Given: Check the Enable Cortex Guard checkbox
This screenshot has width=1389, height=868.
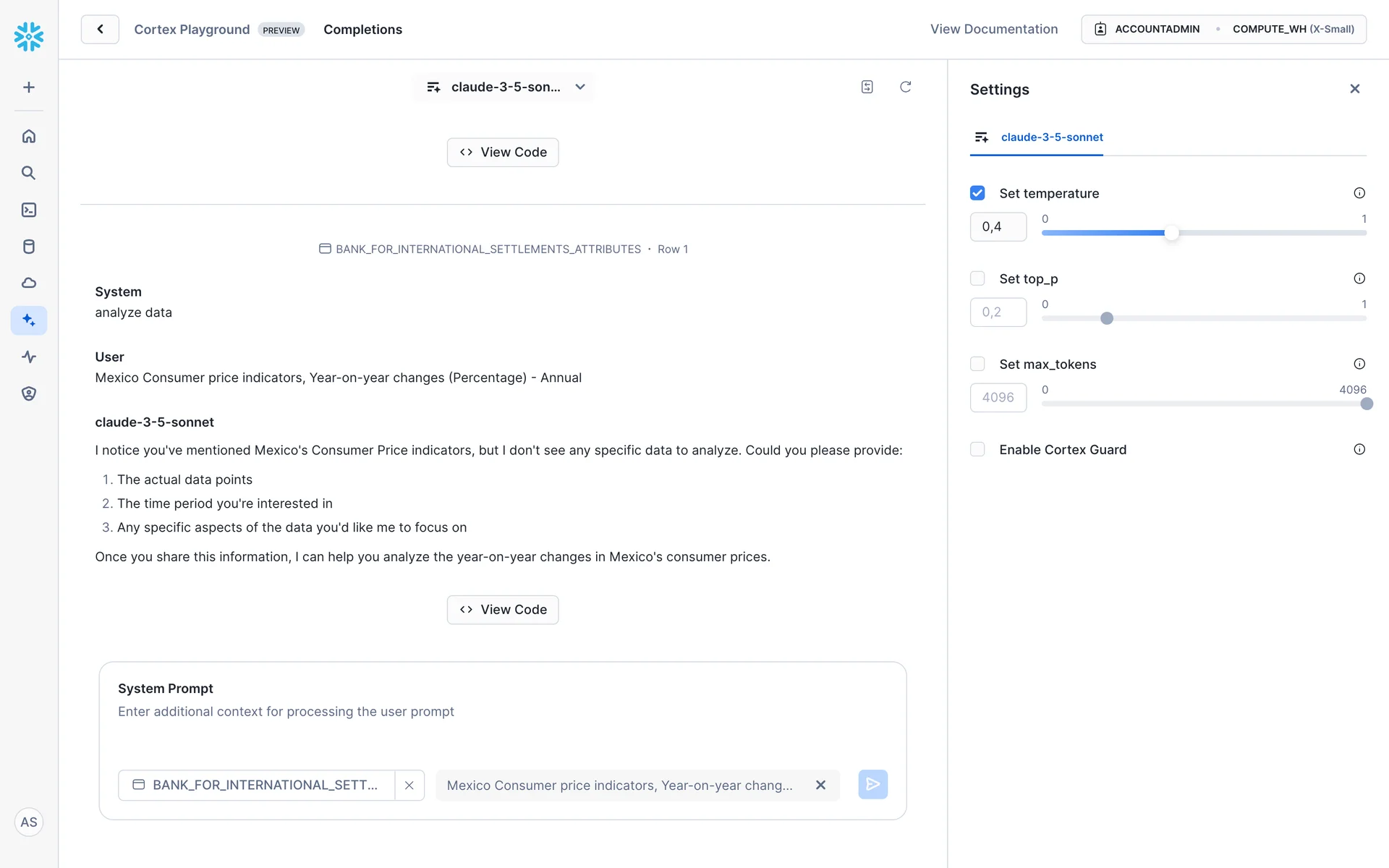Looking at the screenshot, I should point(977,449).
